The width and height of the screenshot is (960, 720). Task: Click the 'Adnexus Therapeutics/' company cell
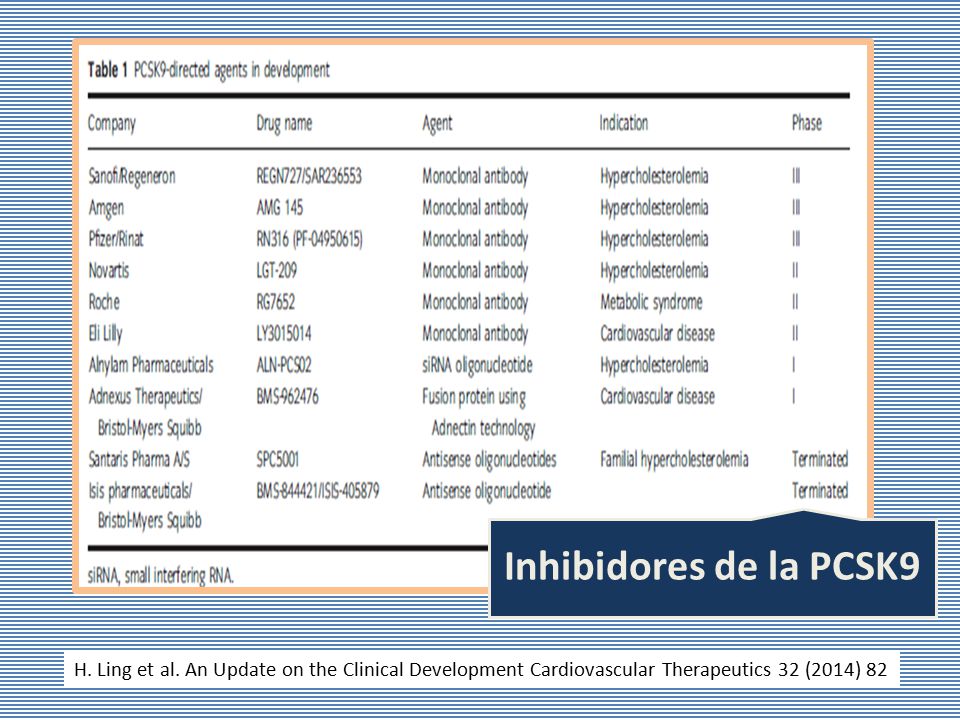click(x=145, y=397)
